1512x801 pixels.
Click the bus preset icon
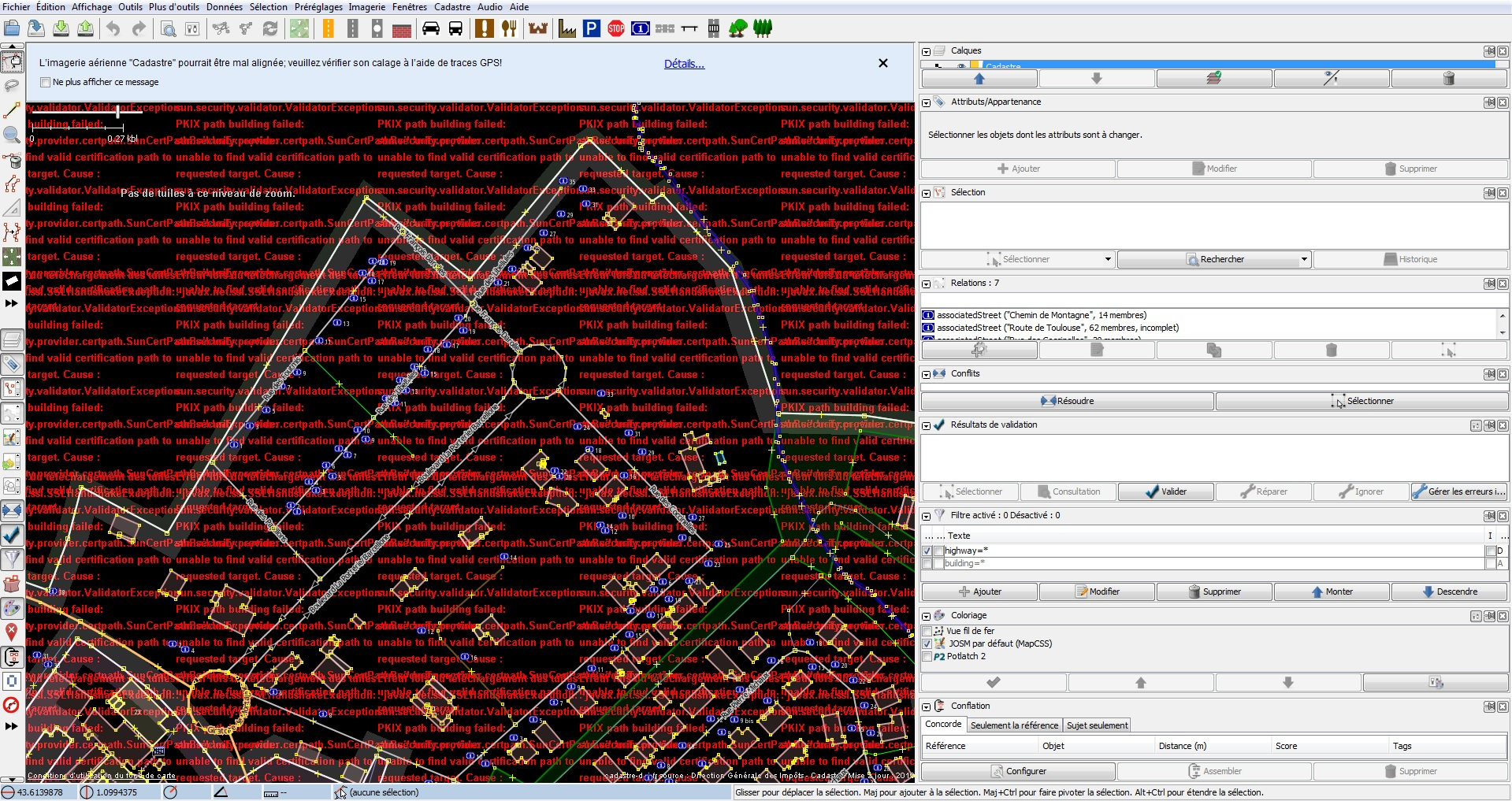[x=455, y=29]
